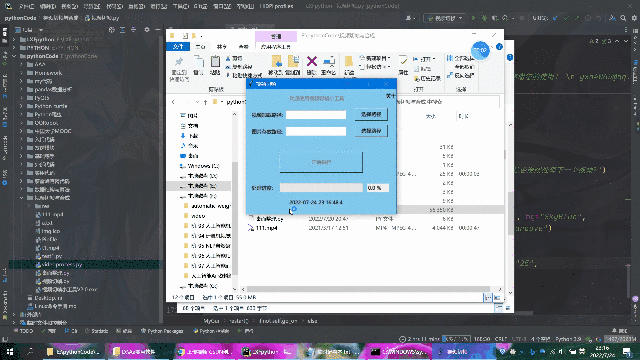Click the browse button beside image save field
The height and width of the screenshot is (360, 640).
pos(371,131)
